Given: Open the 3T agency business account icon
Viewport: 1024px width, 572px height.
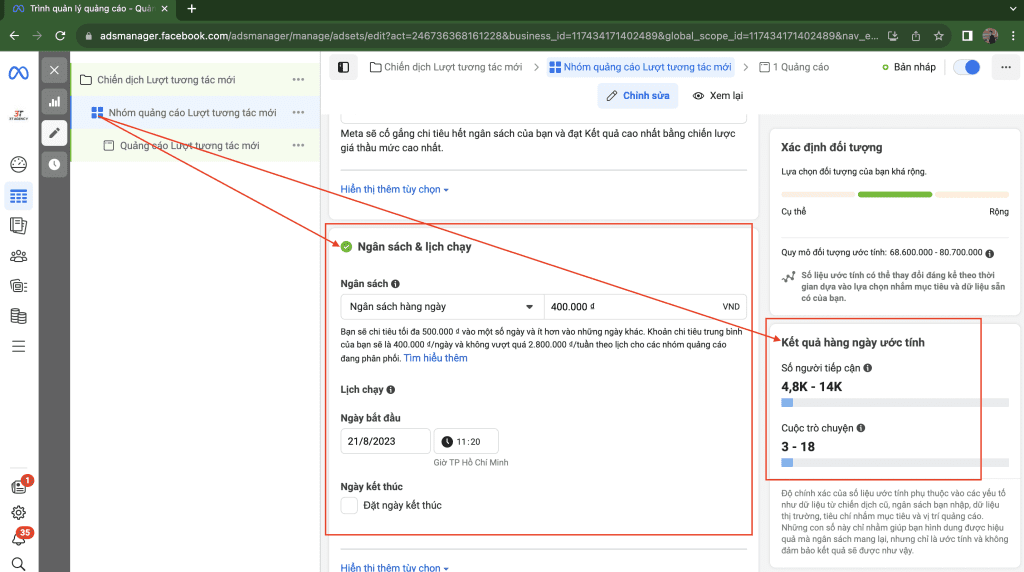Looking at the screenshot, I should pyautogui.click(x=18, y=116).
